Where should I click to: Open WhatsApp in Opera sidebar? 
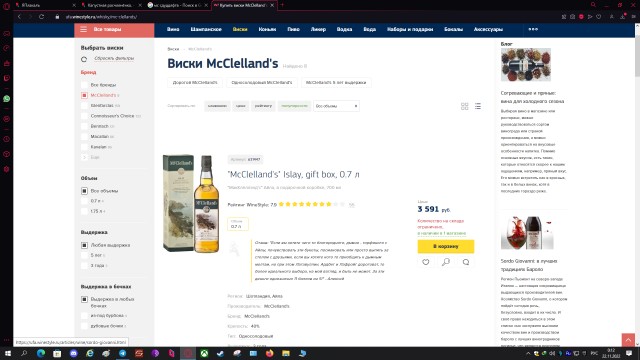(x=7, y=99)
